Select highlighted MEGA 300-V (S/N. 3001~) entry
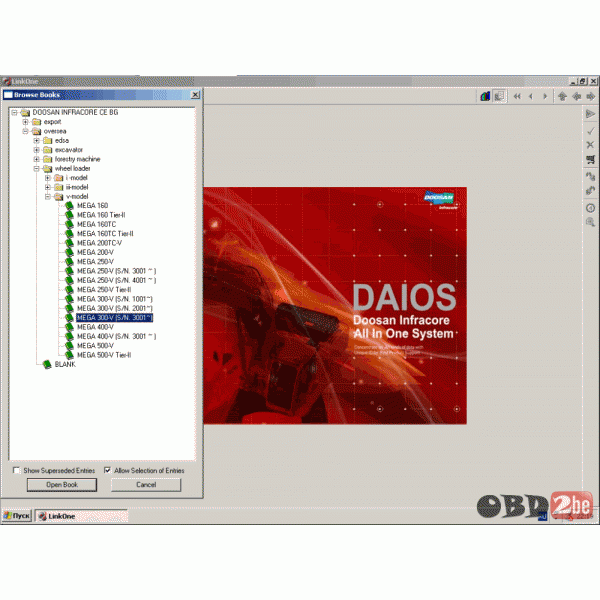This screenshot has width=600, height=600. click(115, 318)
